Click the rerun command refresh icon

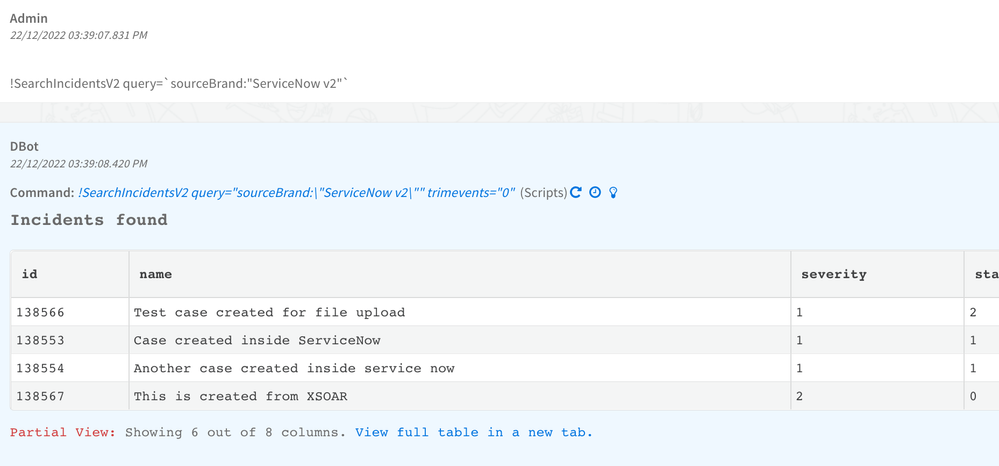click(576, 192)
